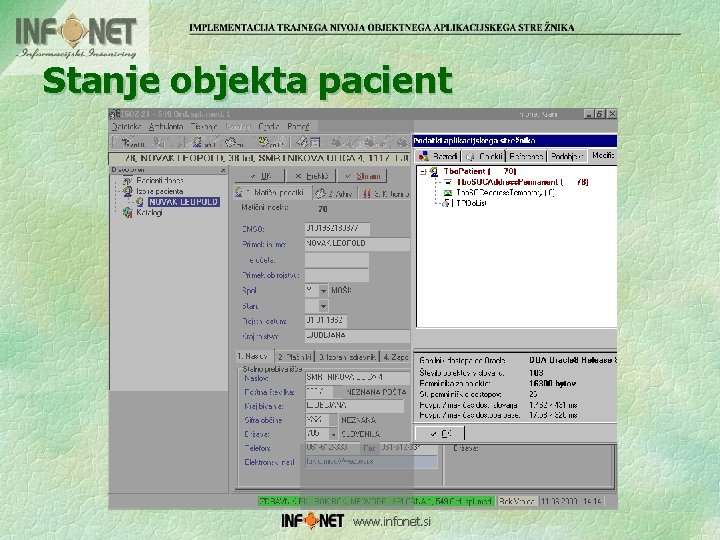
Task: Click the Šifra občine field
Action: [x=317, y=420]
